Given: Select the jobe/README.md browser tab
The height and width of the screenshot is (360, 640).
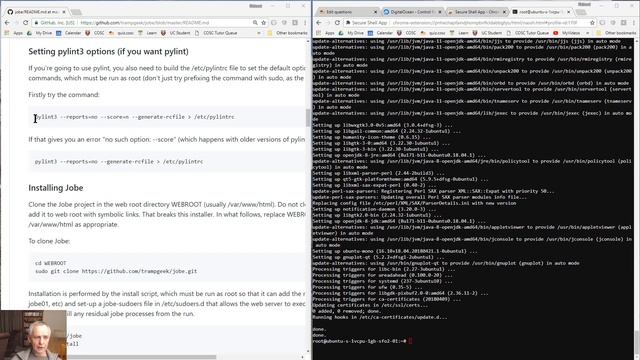Looking at the screenshot, I should tap(37, 12).
